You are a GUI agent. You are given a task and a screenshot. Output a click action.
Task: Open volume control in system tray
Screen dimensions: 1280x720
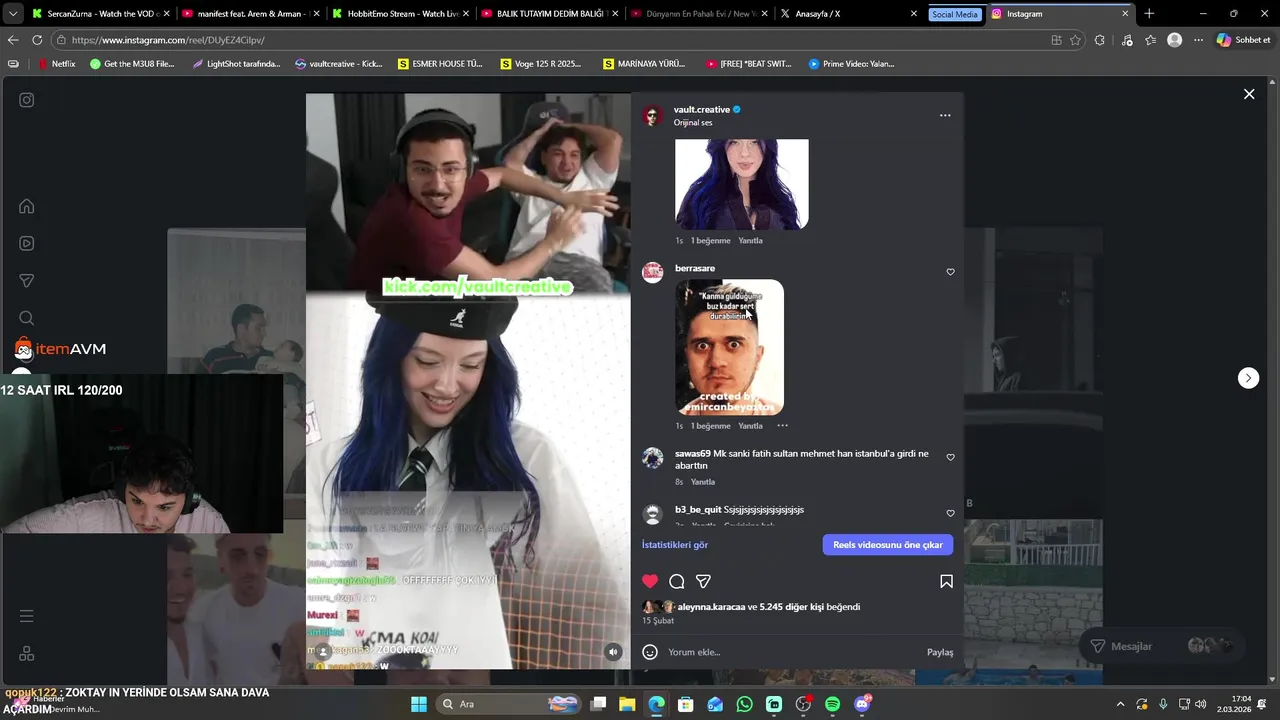coord(1200,704)
